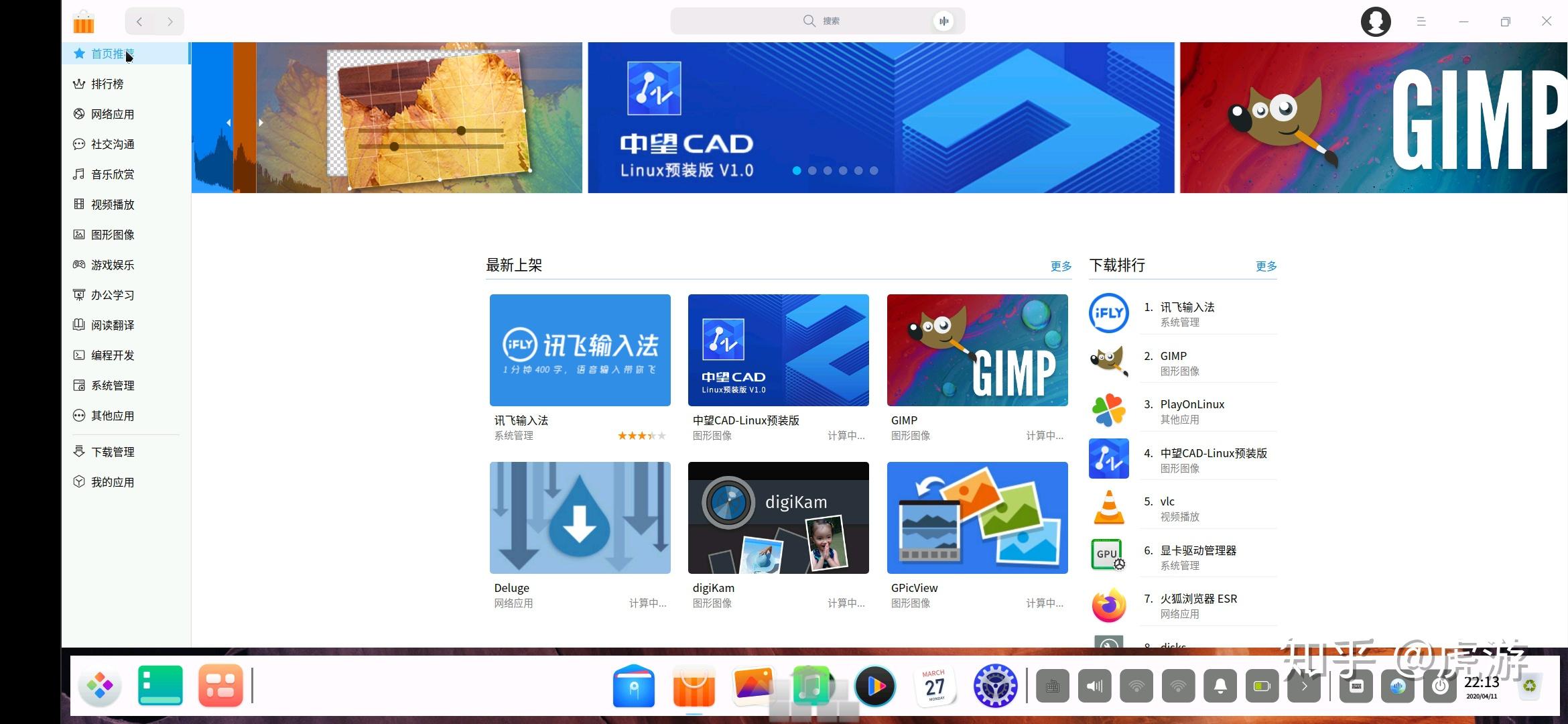Select the last banner carousel dot
Screen dimensions: 1568x724
[x=874, y=171]
